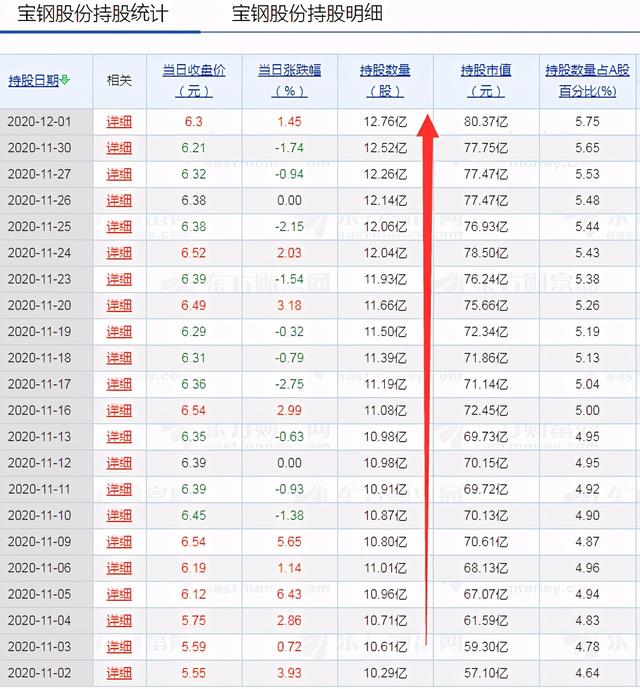The image size is (640, 689).
Task: Click change value 6.43 on 2020-11-05
Action: (289, 595)
